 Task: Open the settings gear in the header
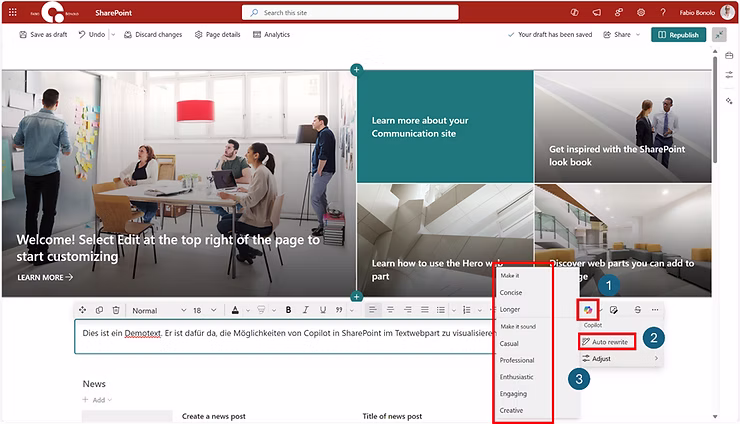click(641, 13)
